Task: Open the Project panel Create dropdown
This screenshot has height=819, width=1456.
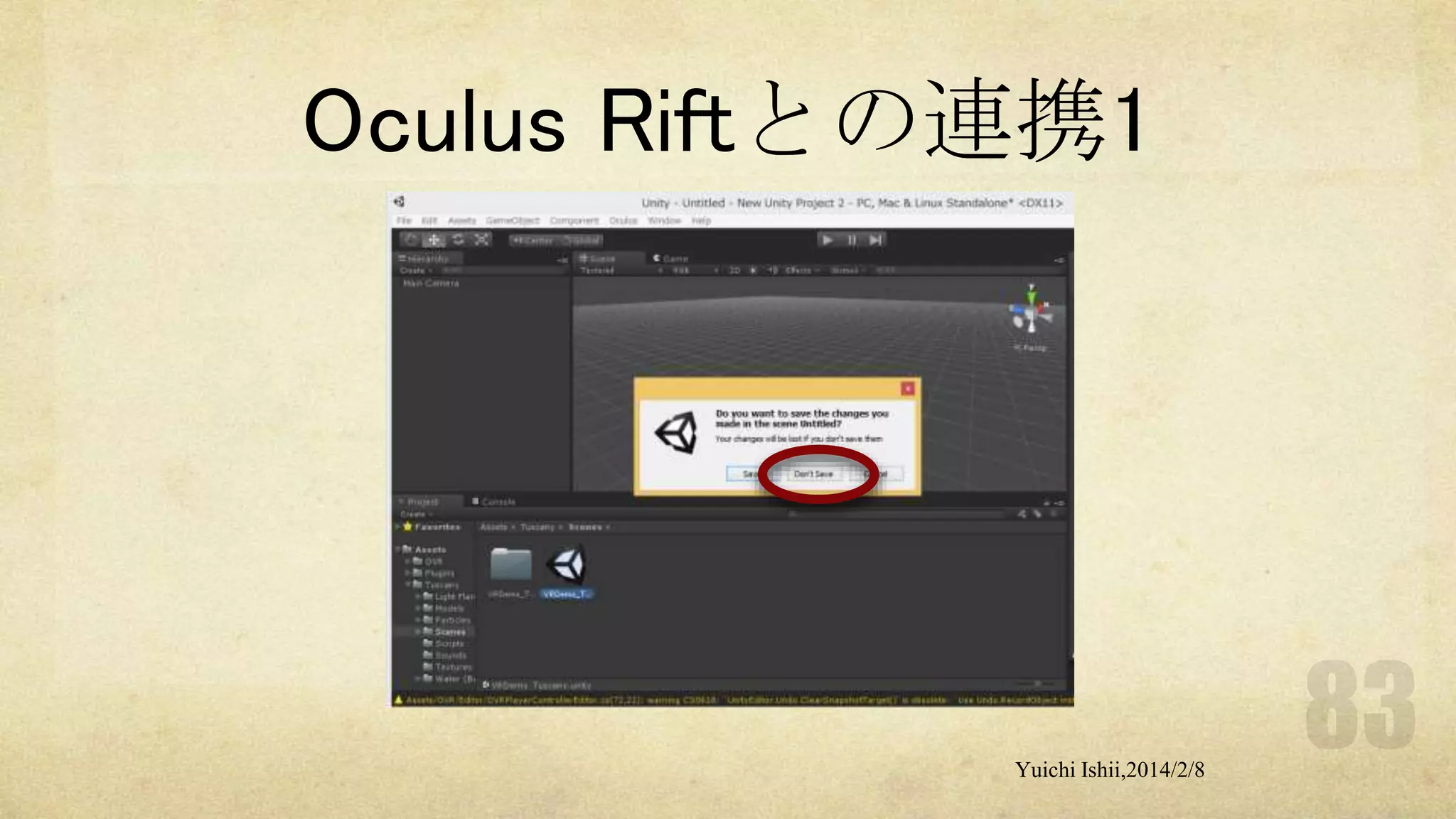Action: tap(417, 514)
